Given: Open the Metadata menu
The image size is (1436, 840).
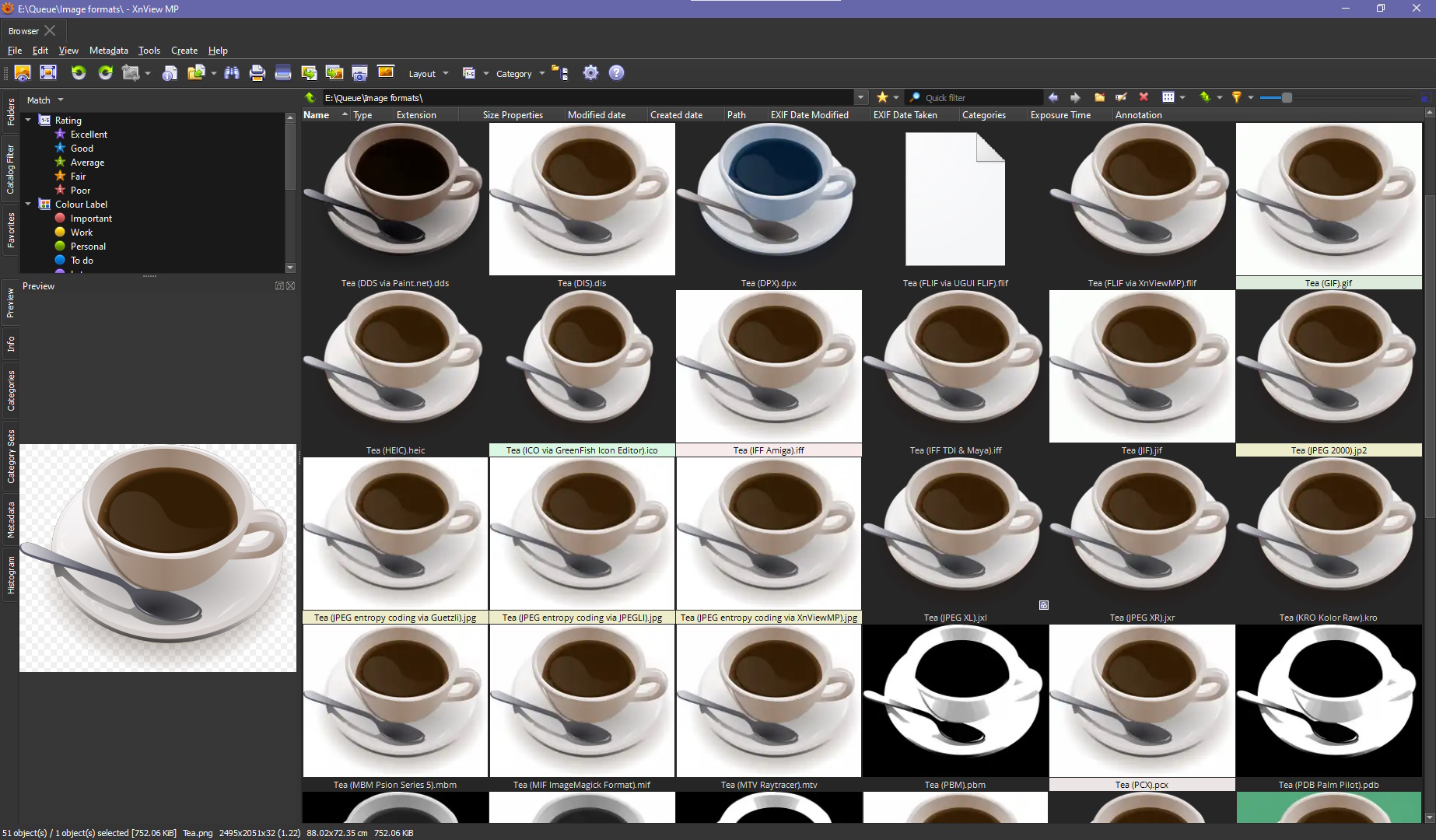Looking at the screenshot, I should (108, 51).
